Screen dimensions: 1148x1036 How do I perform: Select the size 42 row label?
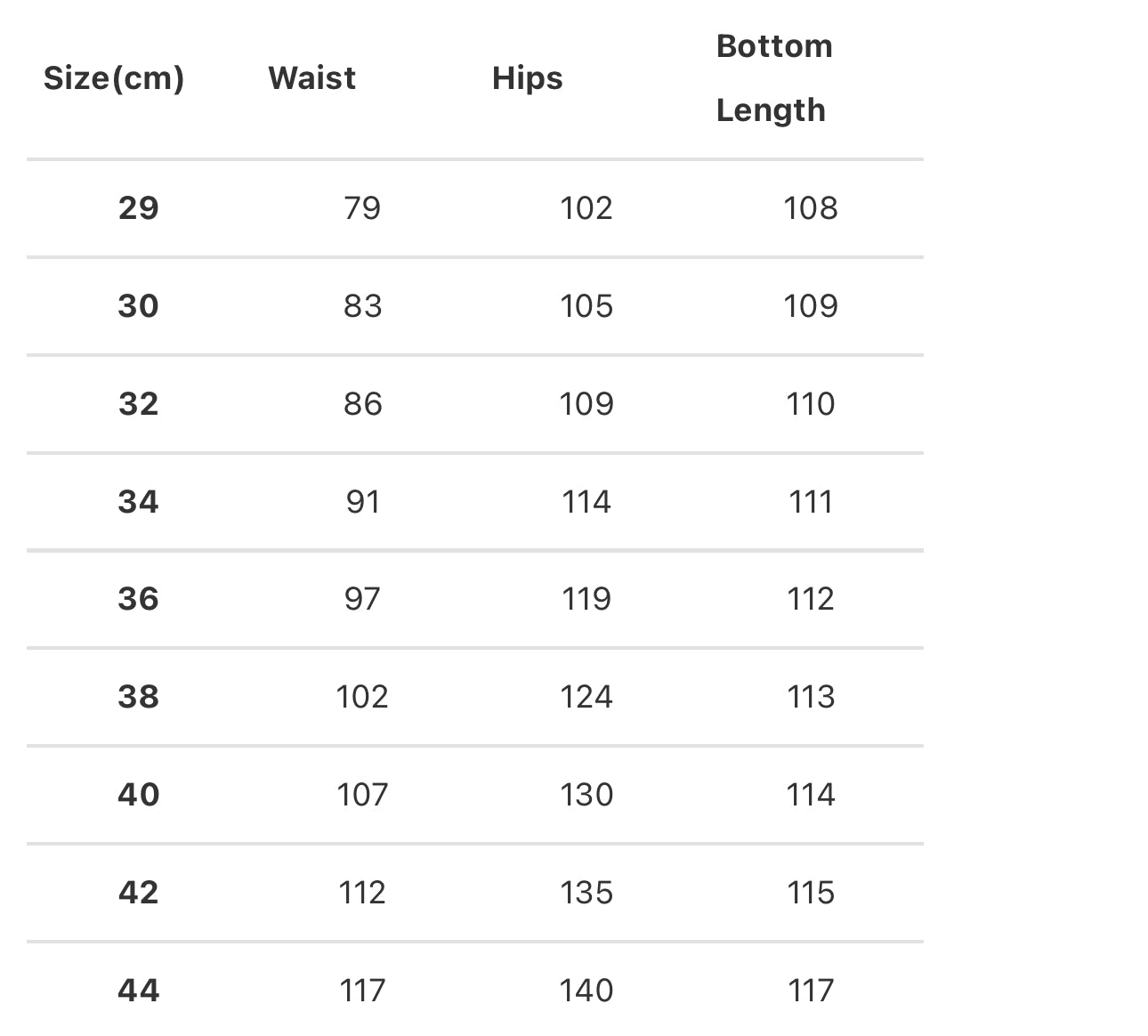click(138, 893)
